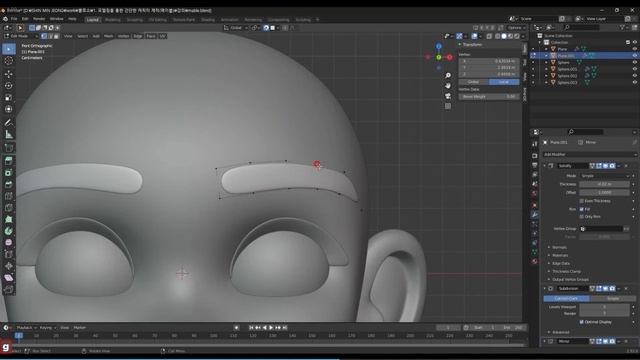
Task: Select the Cursor tool
Action: coord(9,61)
